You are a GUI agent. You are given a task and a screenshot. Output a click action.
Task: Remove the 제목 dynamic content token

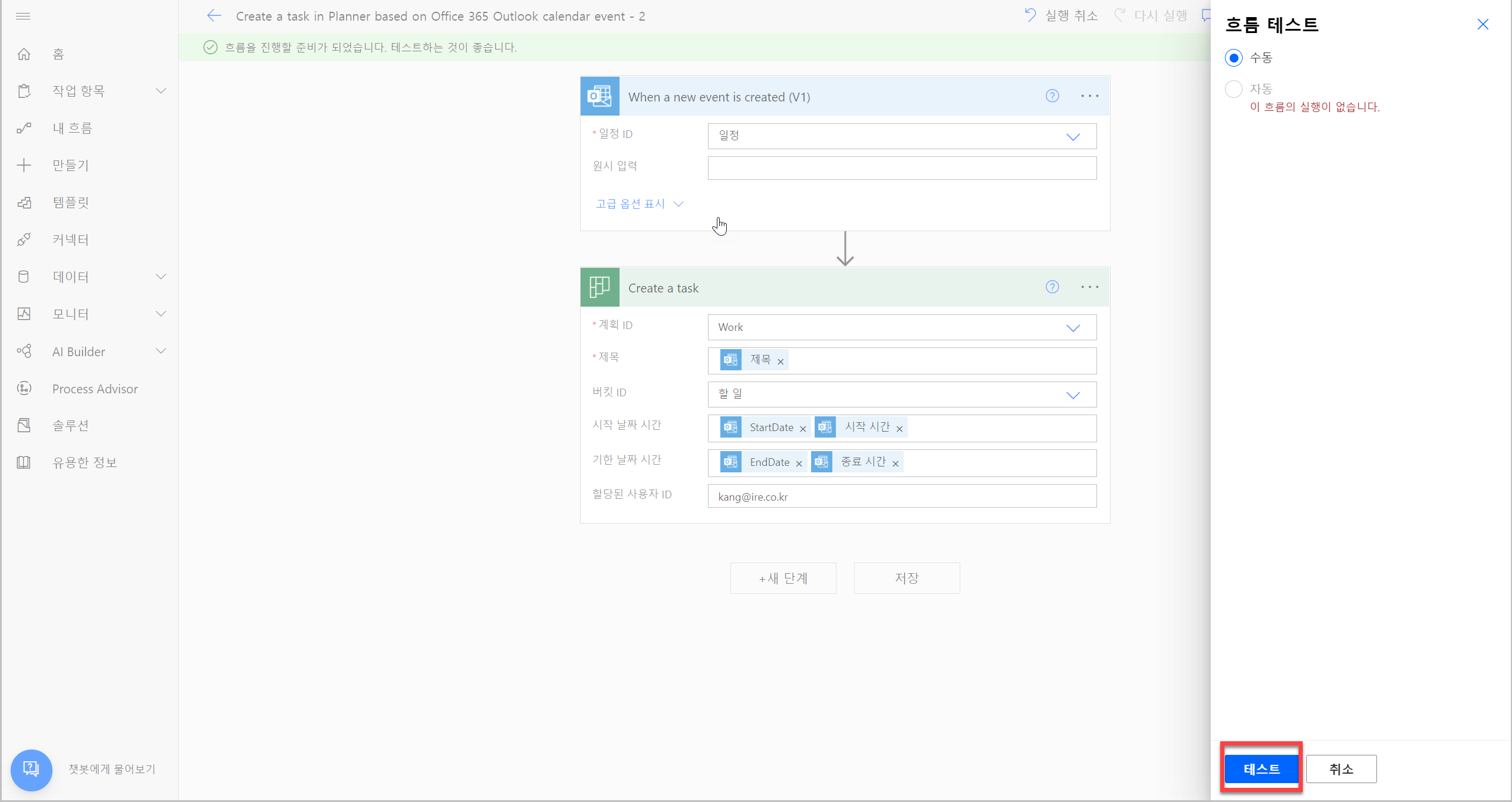[780, 361]
